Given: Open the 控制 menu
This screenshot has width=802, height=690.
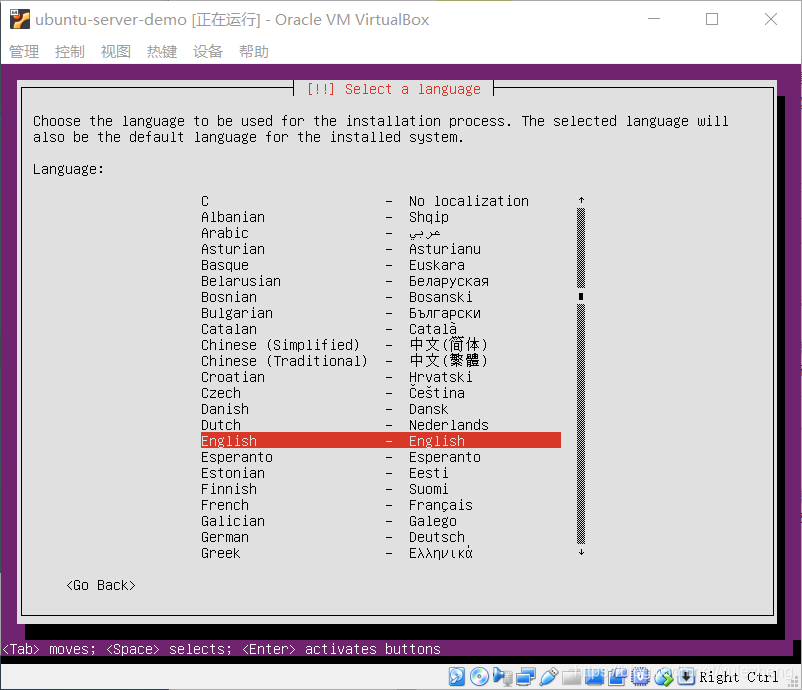Looking at the screenshot, I should coord(70,52).
